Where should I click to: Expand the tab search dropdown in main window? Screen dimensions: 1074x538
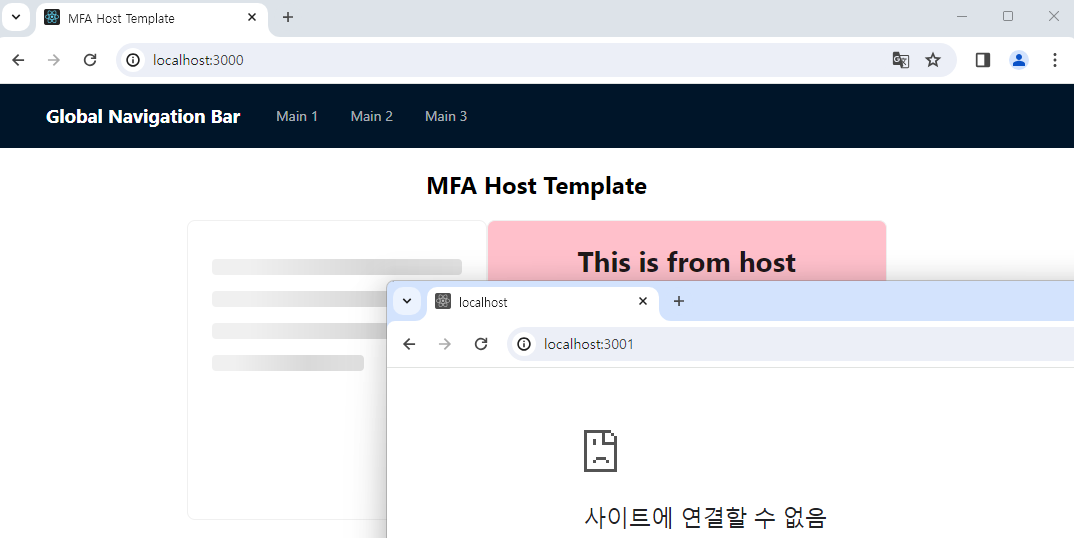(x=16, y=17)
